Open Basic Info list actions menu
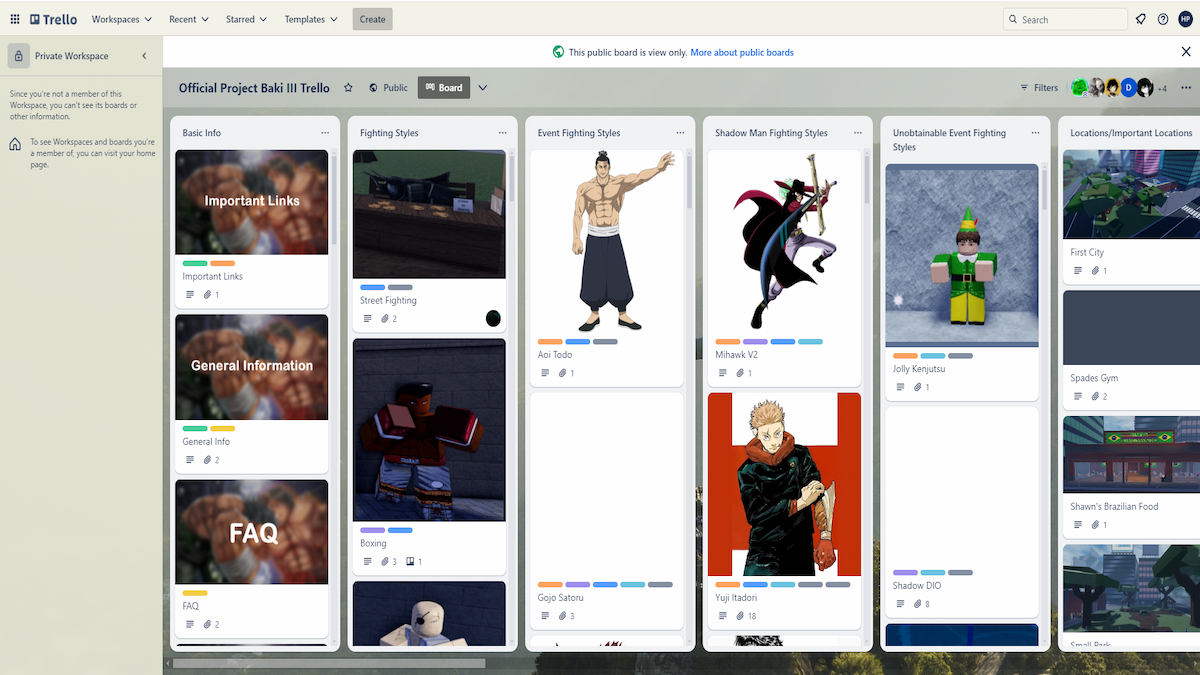This screenshot has height=675, width=1200. pyautogui.click(x=325, y=133)
